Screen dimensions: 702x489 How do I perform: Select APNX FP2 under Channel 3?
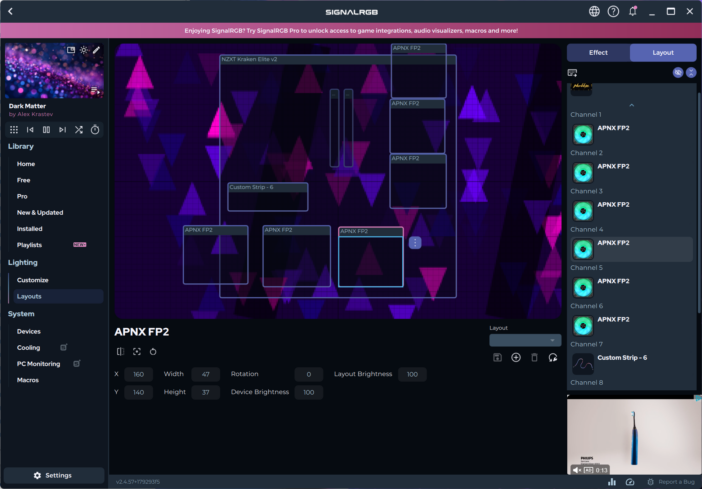point(632,210)
